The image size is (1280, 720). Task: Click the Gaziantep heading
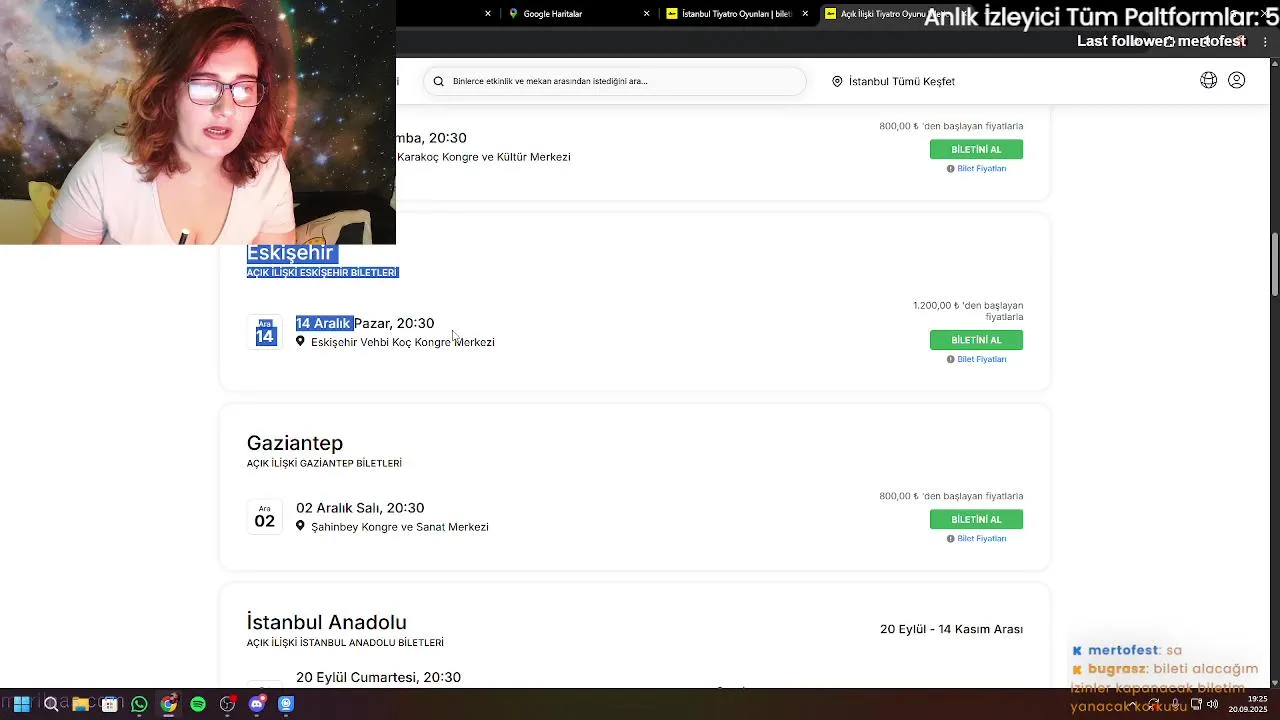[x=295, y=443]
